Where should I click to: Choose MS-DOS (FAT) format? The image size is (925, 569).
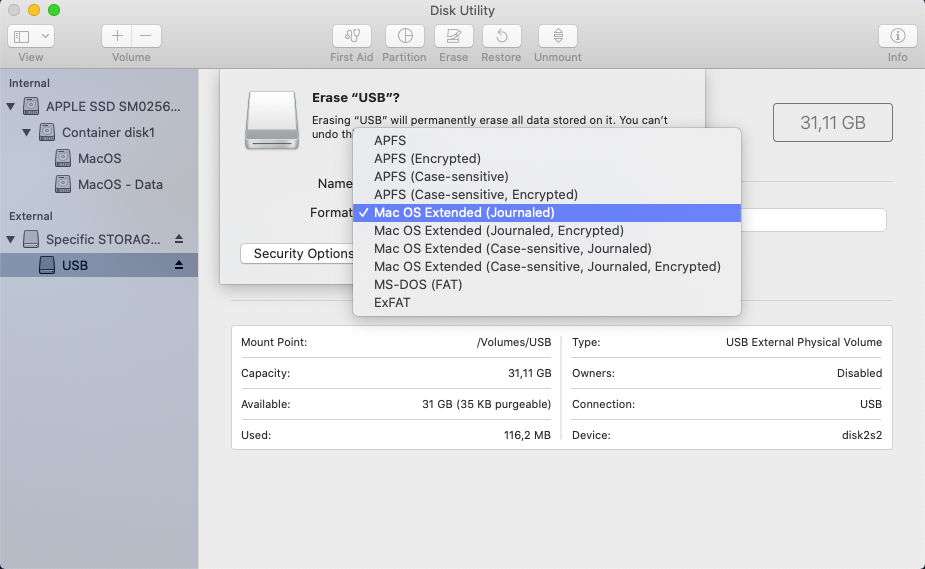pos(547,285)
